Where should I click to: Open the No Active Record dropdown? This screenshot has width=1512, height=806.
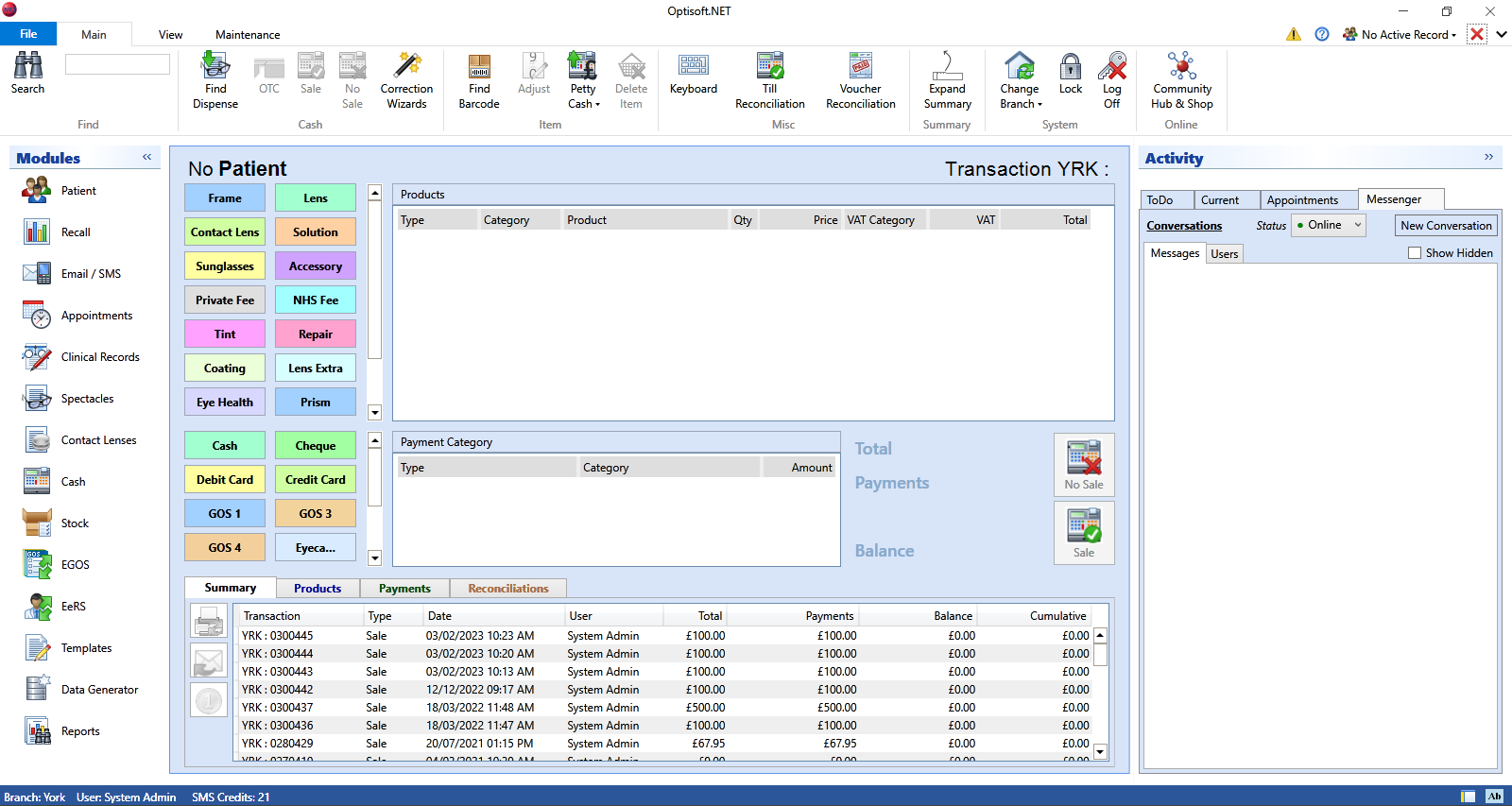point(1400,34)
